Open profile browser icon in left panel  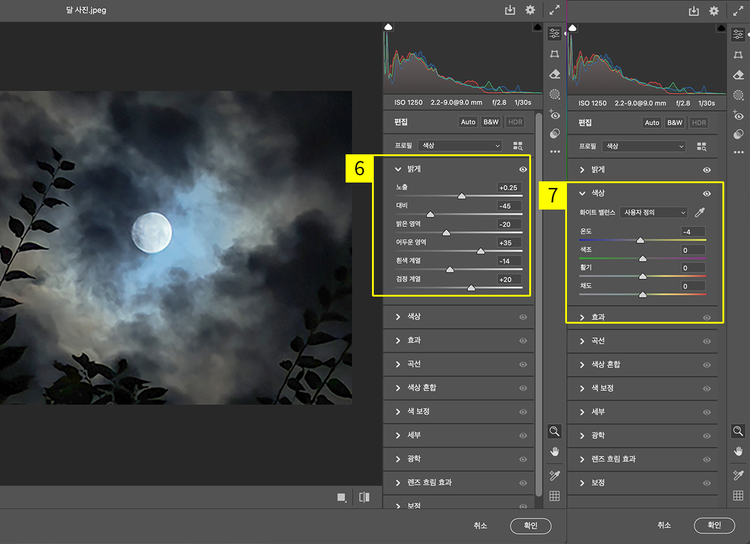[x=518, y=146]
